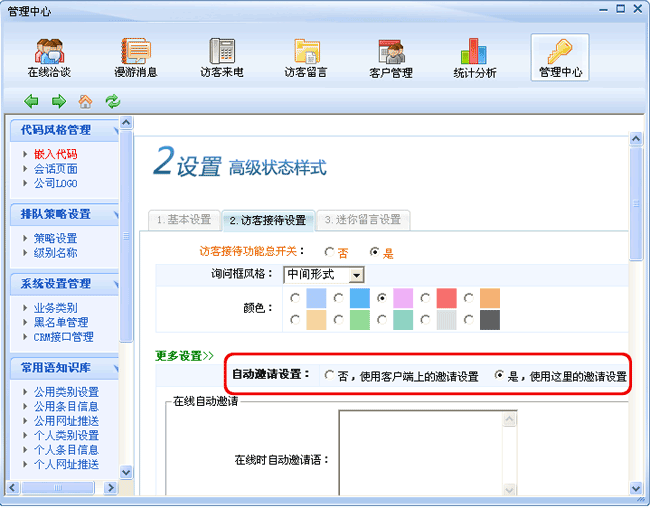This screenshot has width=650, height=508.
Task: Choose the dark gray color radio
Action: coord(468,320)
